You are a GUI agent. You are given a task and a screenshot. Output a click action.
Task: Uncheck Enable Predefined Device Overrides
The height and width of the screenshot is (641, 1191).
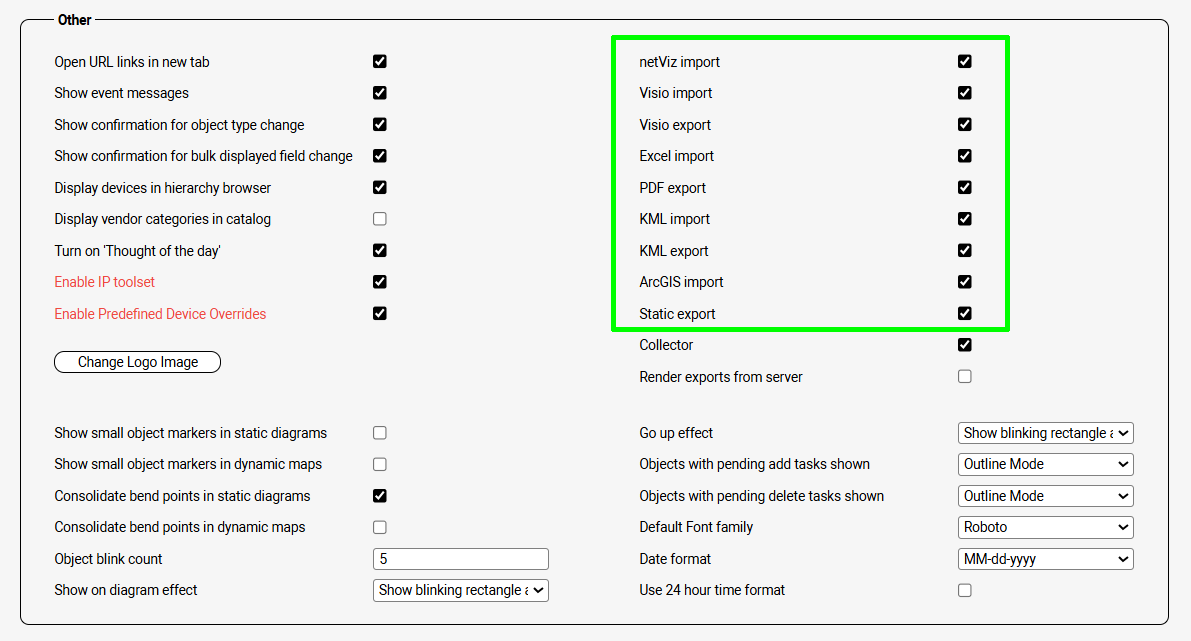(379, 313)
